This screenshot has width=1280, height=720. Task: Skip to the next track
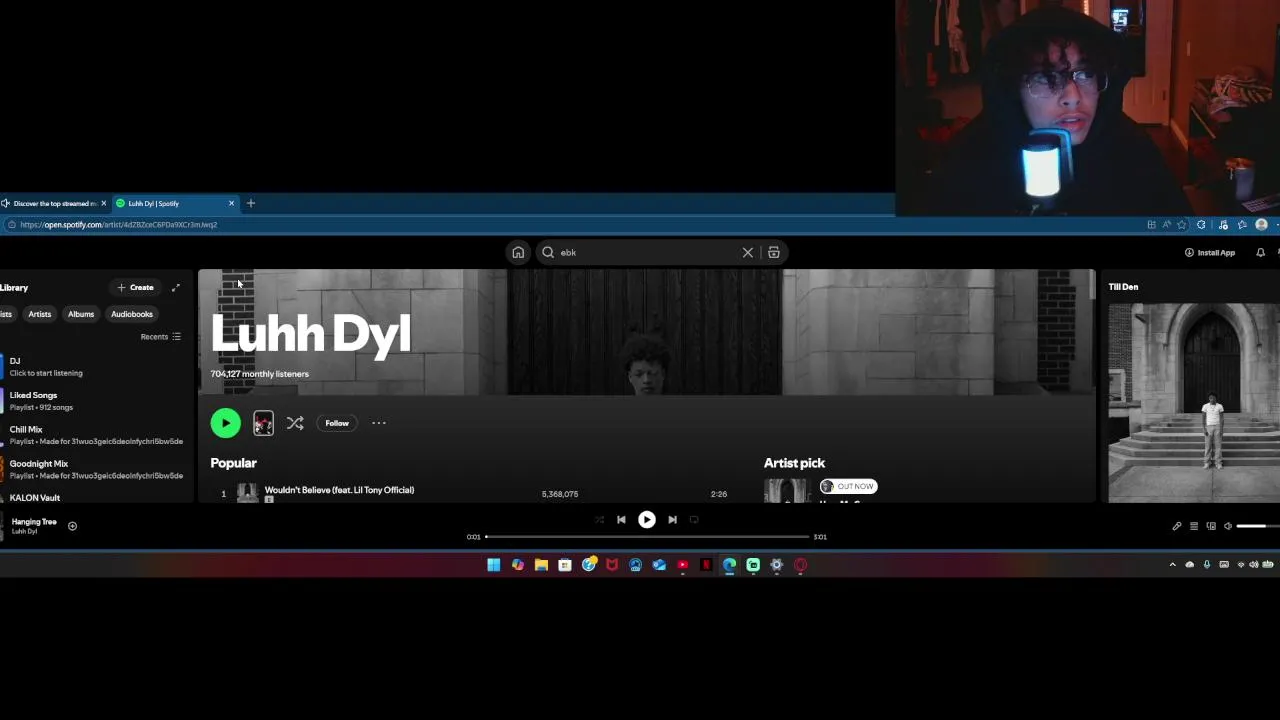672,520
